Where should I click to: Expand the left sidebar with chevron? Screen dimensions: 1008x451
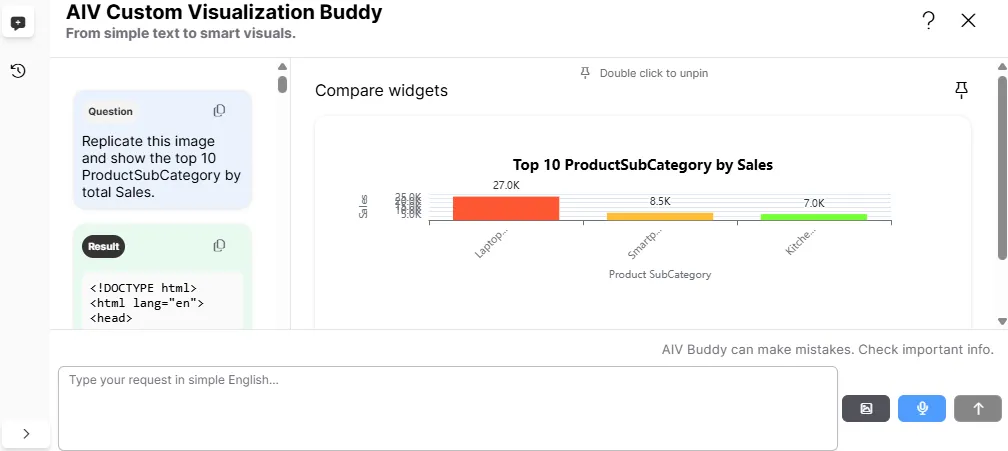(x=26, y=434)
